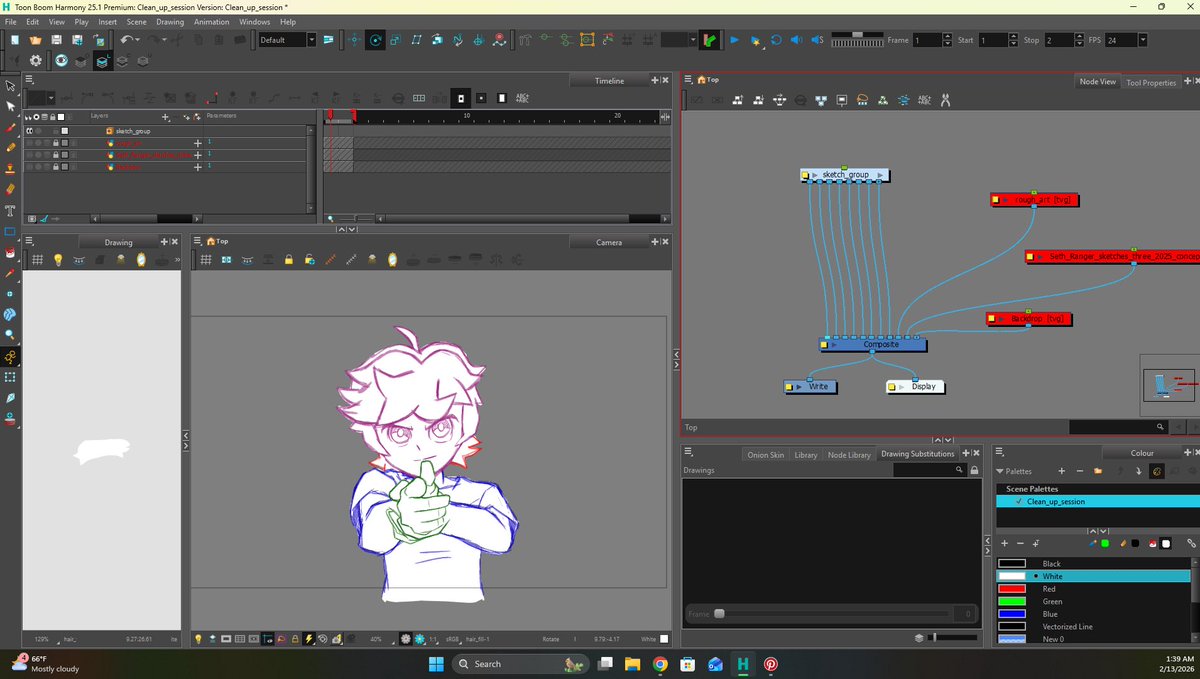Toggle Loop playback icon

[776, 40]
